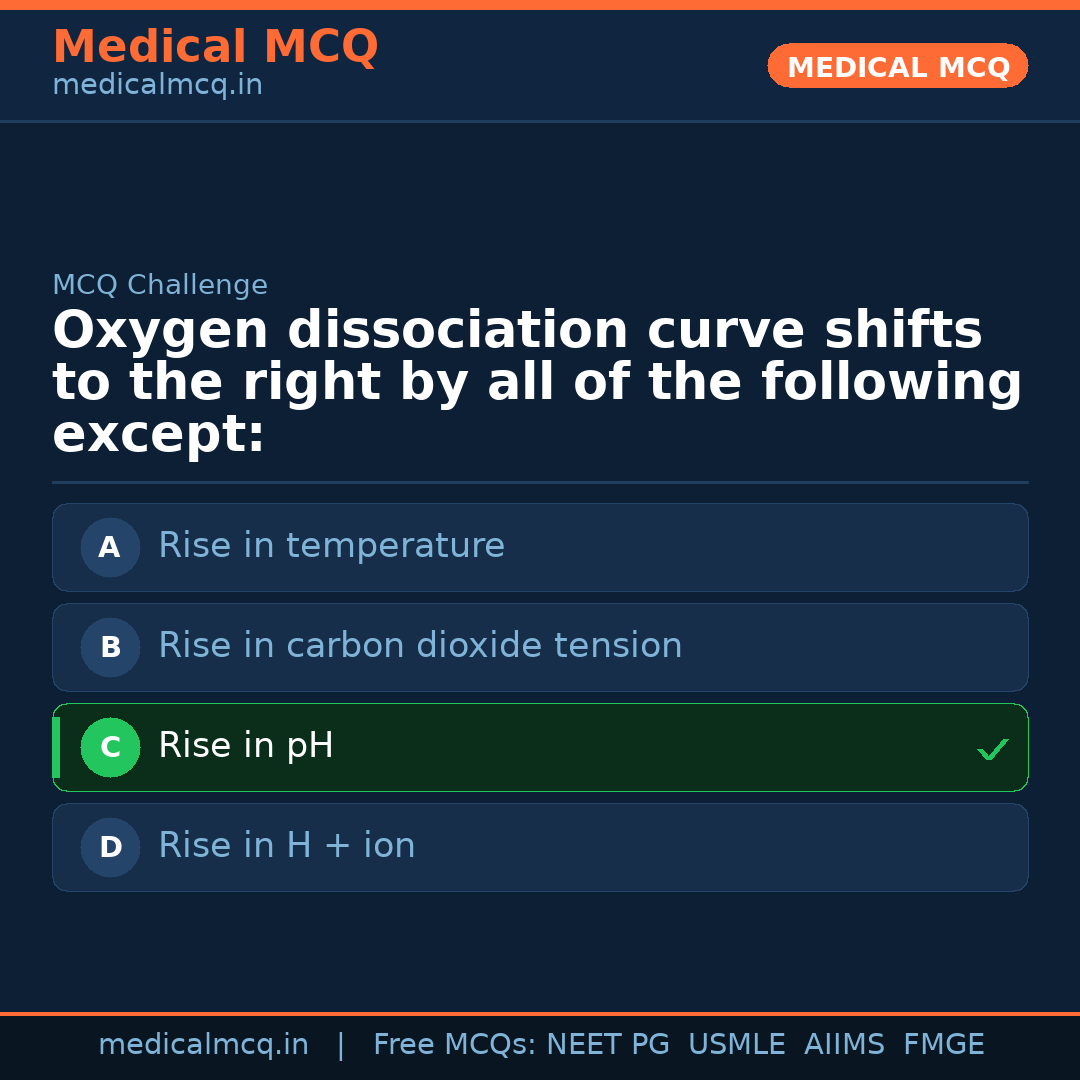This screenshot has height=1080, width=1080.
Task: Click the Medical MCQ header title
Action: 215,47
